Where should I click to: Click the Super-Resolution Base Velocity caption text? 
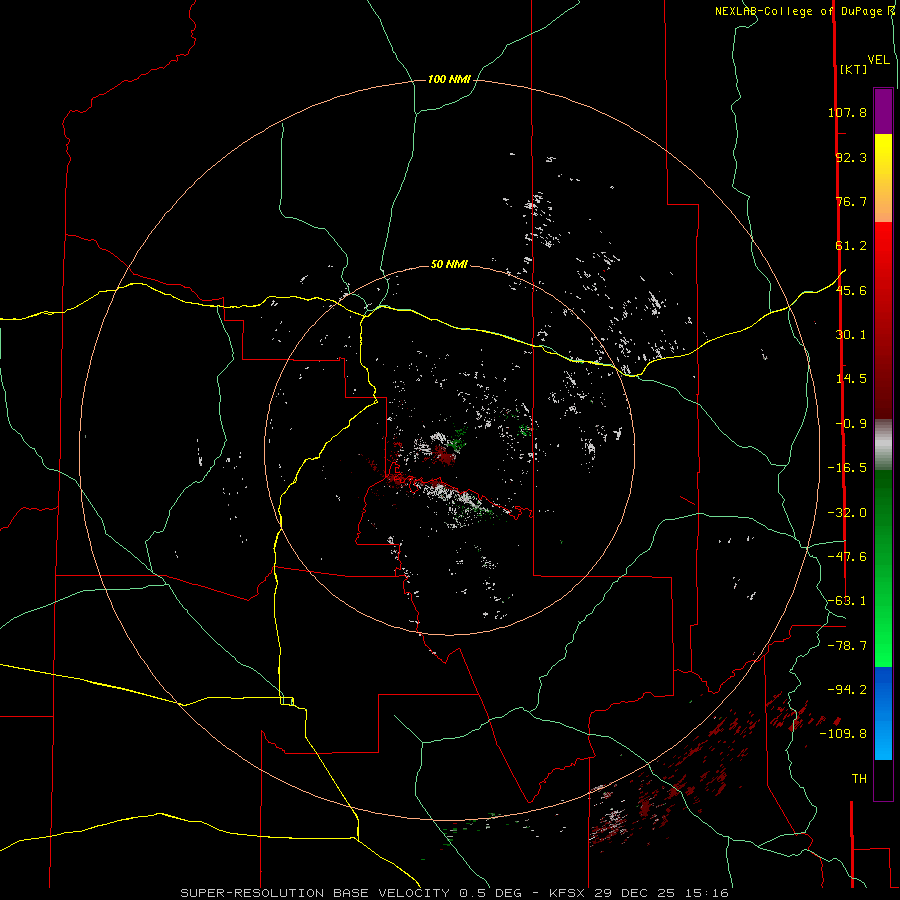click(x=454, y=893)
